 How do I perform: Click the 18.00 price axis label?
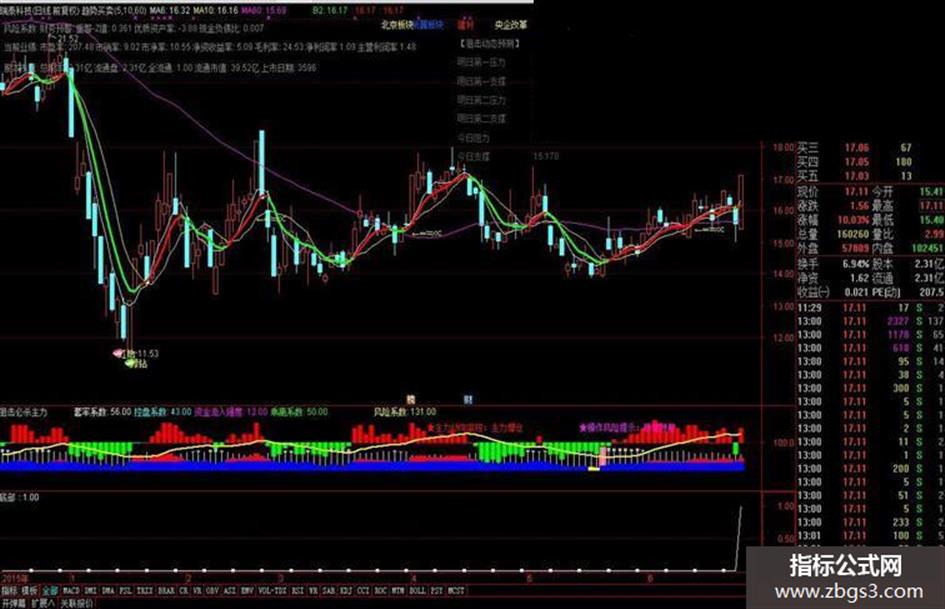point(783,147)
